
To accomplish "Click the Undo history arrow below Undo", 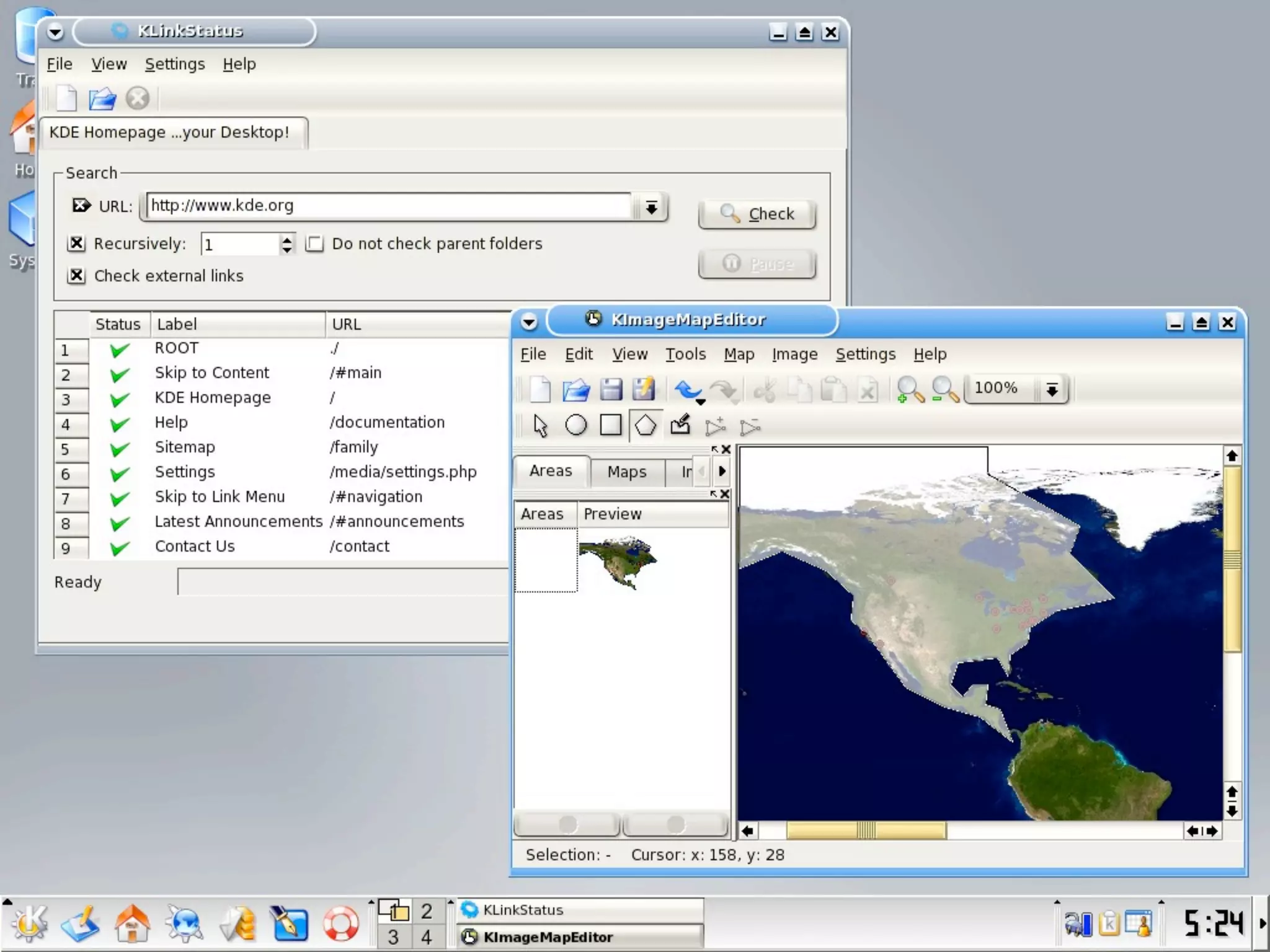I will [701, 402].
